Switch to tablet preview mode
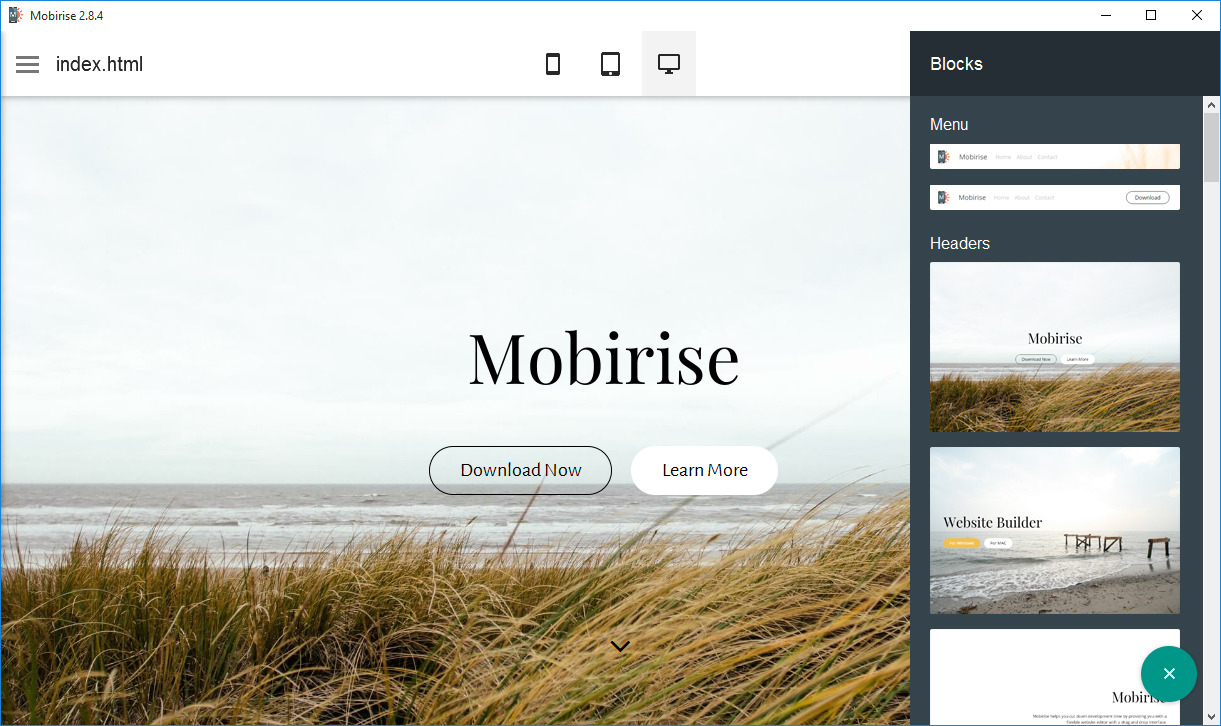Viewport: 1221px width, 726px height. pyautogui.click(x=610, y=64)
